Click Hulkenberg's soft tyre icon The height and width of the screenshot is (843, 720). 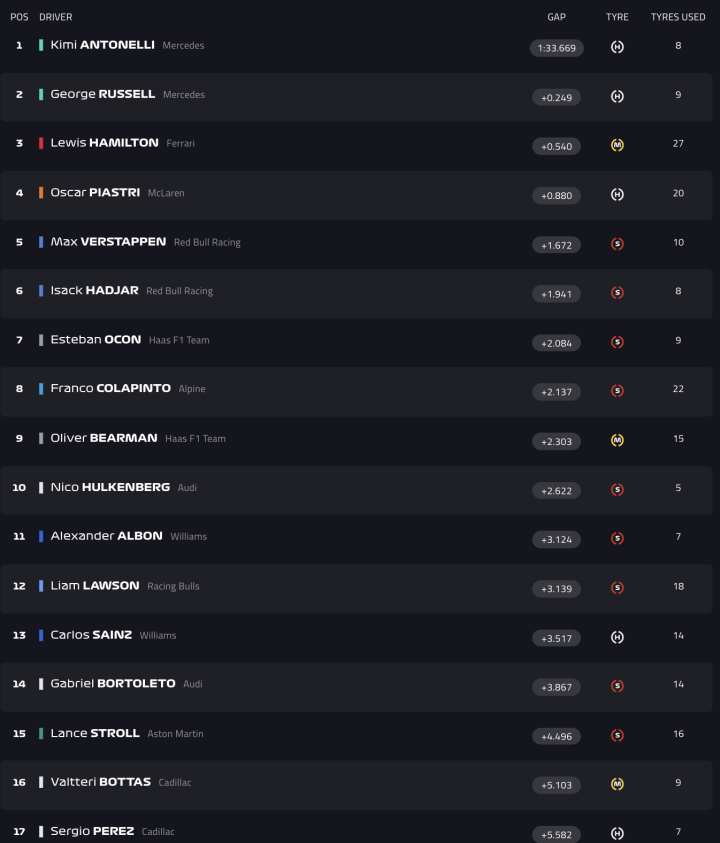point(617,489)
